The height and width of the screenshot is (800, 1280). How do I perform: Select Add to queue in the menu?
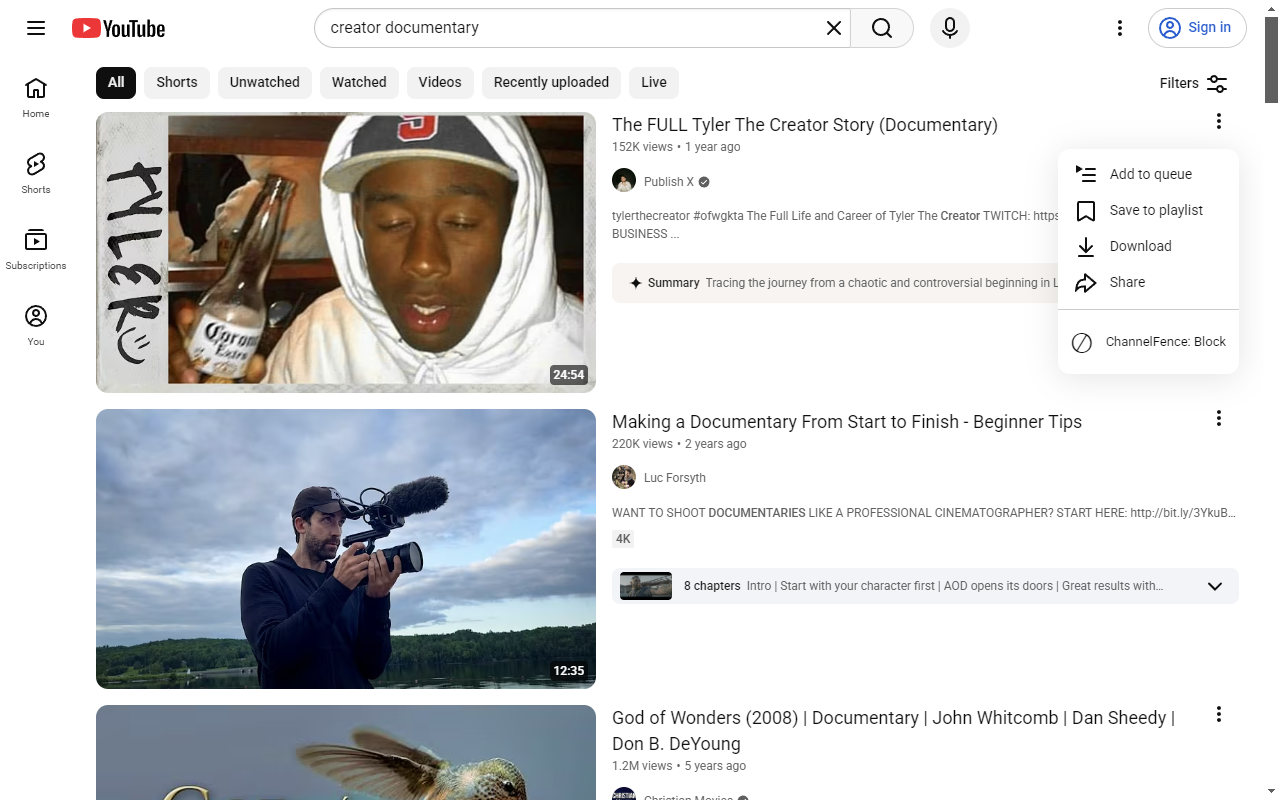tap(1148, 174)
